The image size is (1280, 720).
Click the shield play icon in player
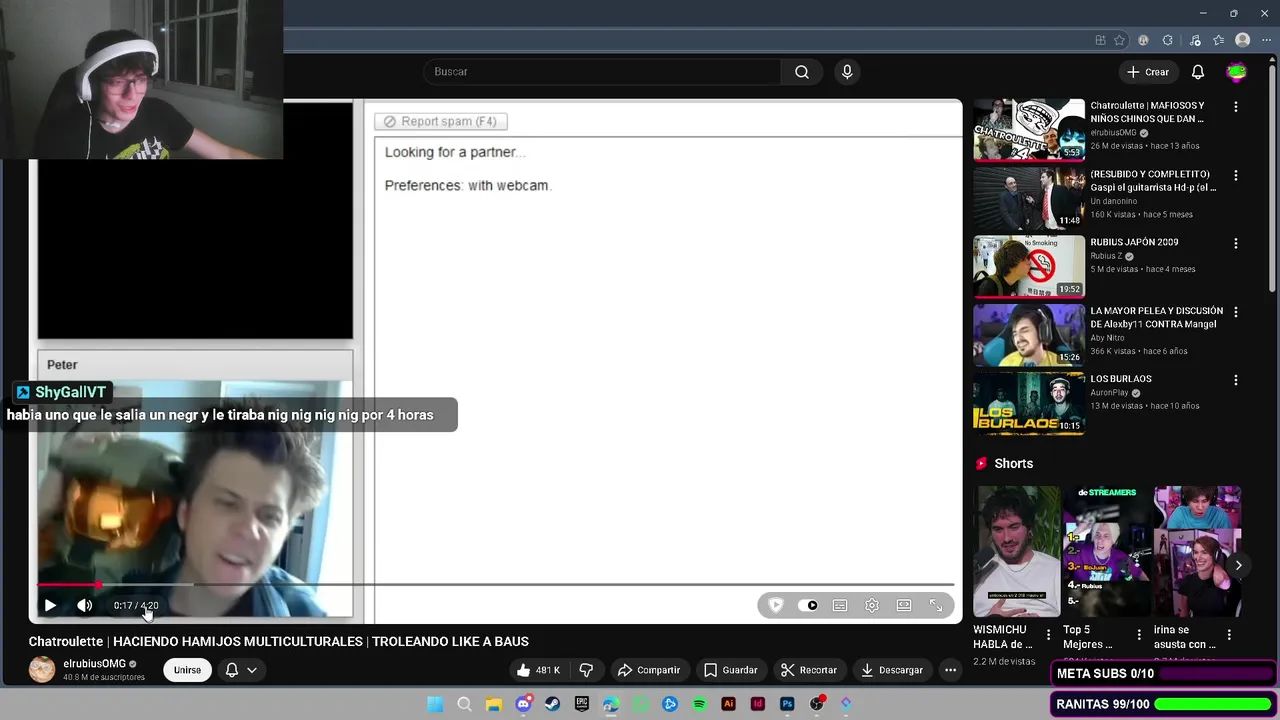click(x=776, y=605)
